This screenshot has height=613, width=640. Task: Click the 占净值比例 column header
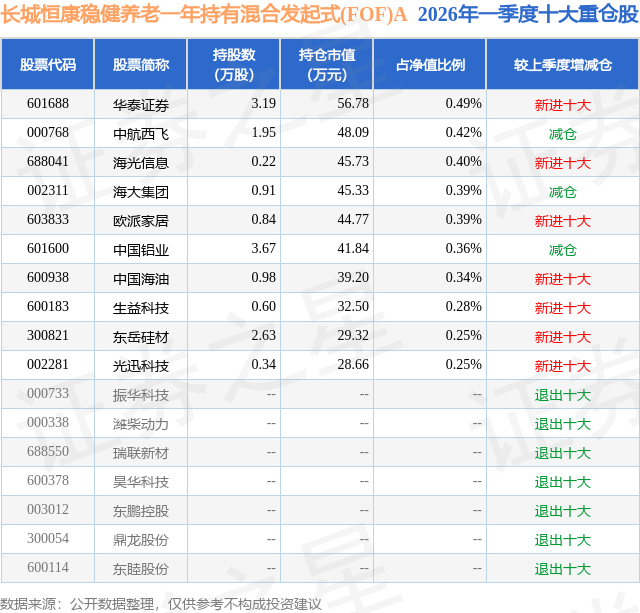tap(430, 64)
